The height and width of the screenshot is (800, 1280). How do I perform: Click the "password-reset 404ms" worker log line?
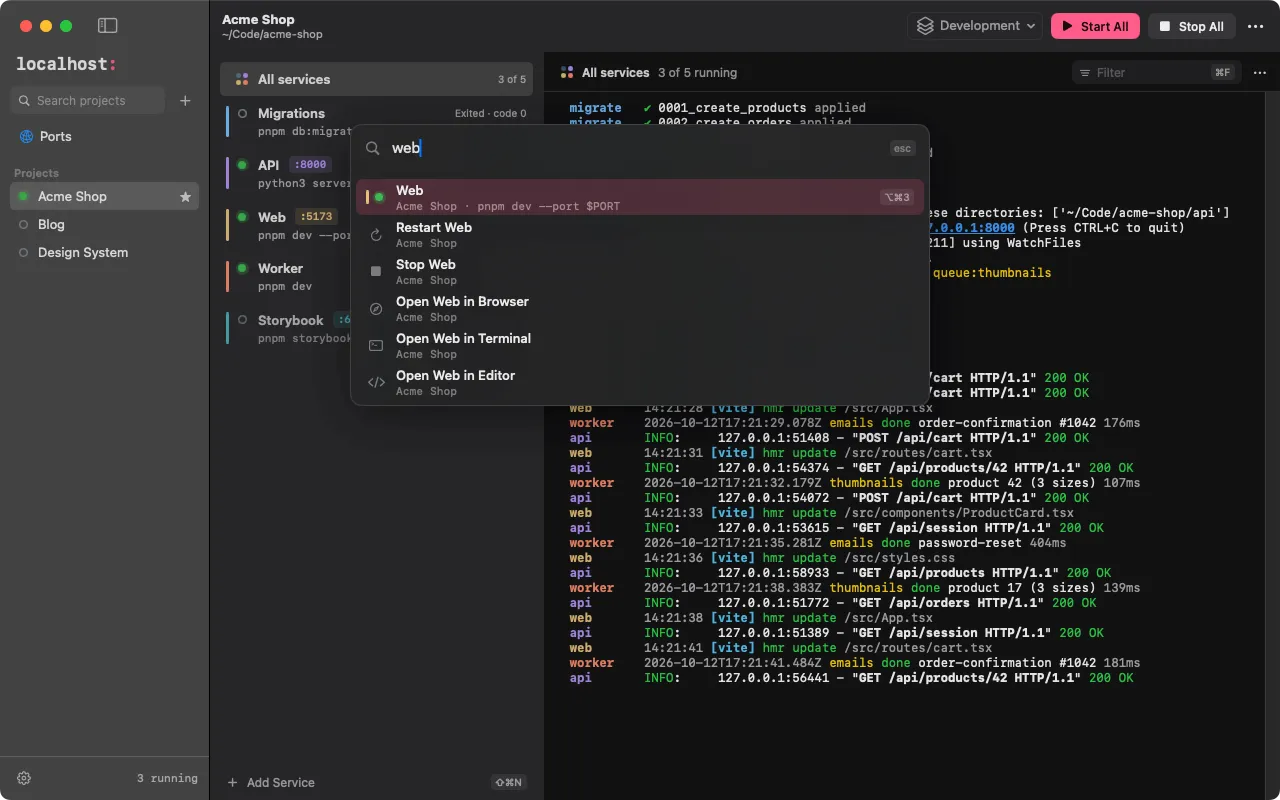[x=818, y=543]
